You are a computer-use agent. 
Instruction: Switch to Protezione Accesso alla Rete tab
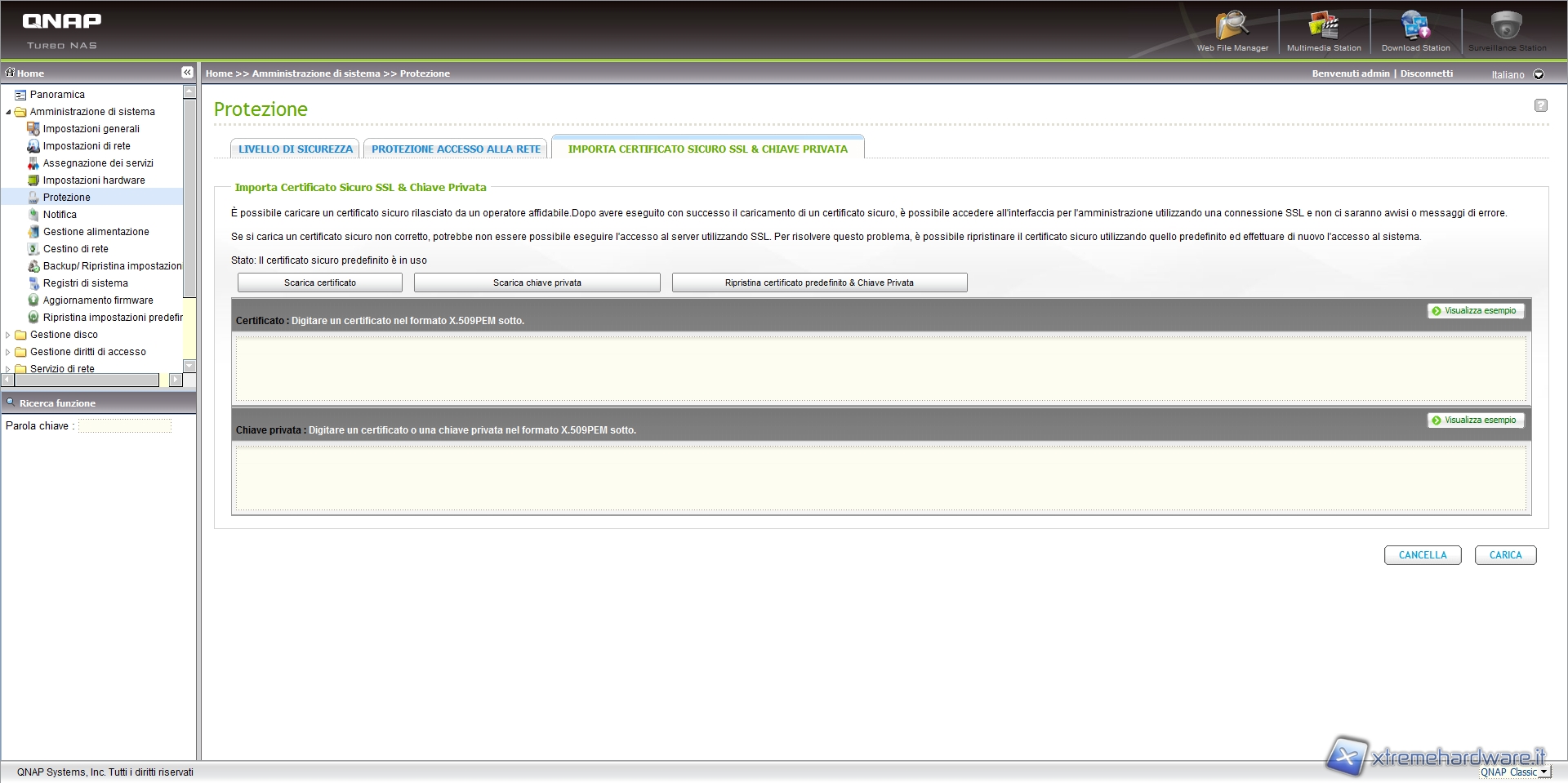pyautogui.click(x=456, y=149)
